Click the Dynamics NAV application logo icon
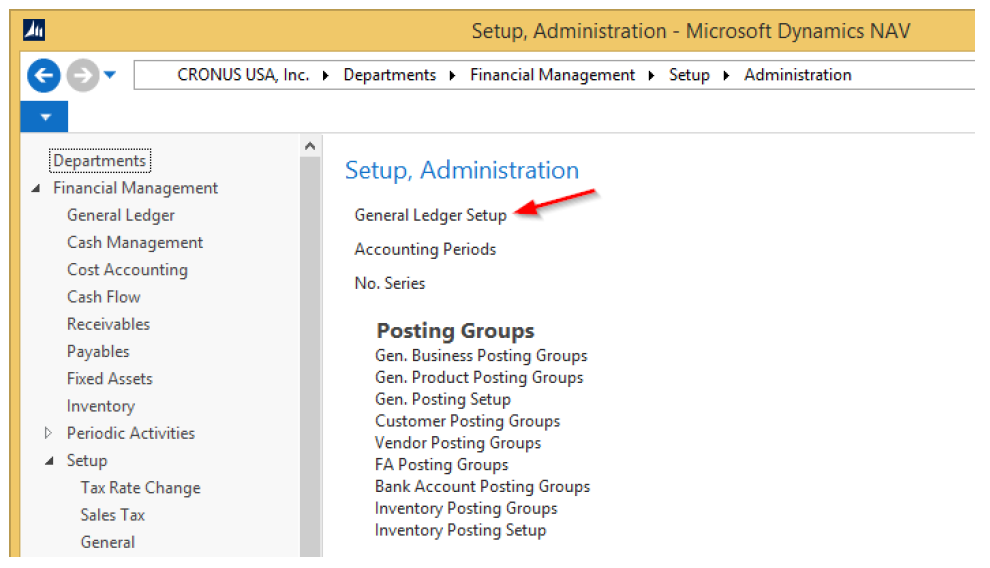This screenshot has height=568, width=990. pos(34,30)
